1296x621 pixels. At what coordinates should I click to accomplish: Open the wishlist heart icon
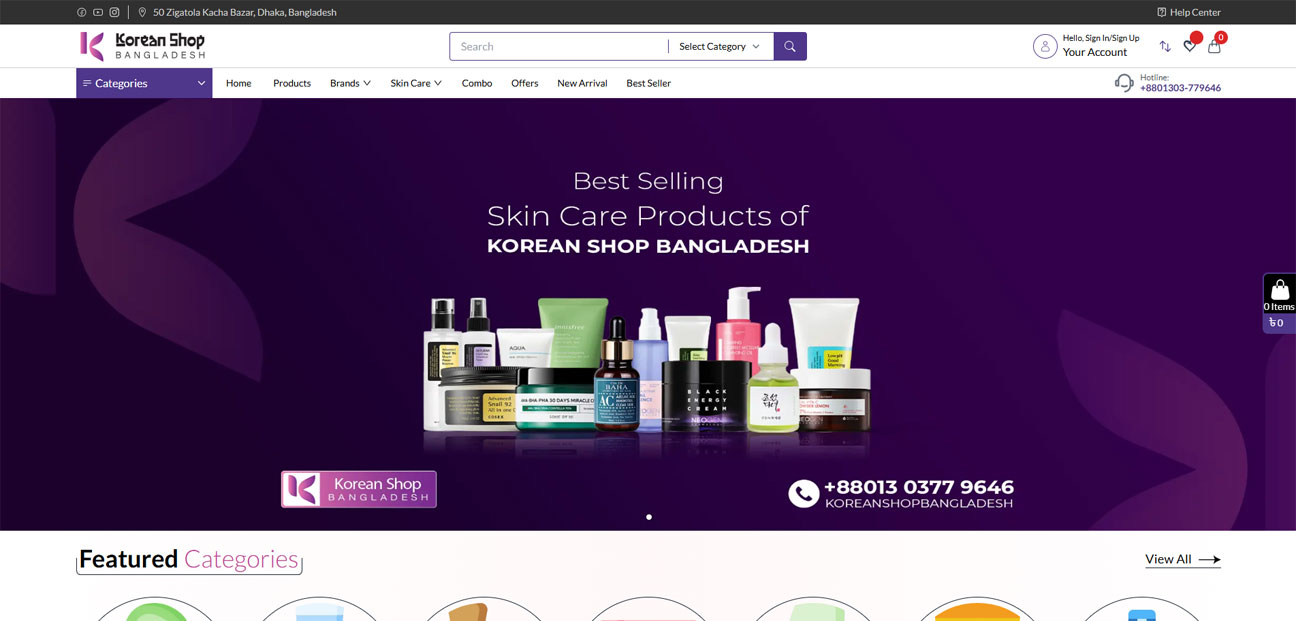coord(1190,45)
